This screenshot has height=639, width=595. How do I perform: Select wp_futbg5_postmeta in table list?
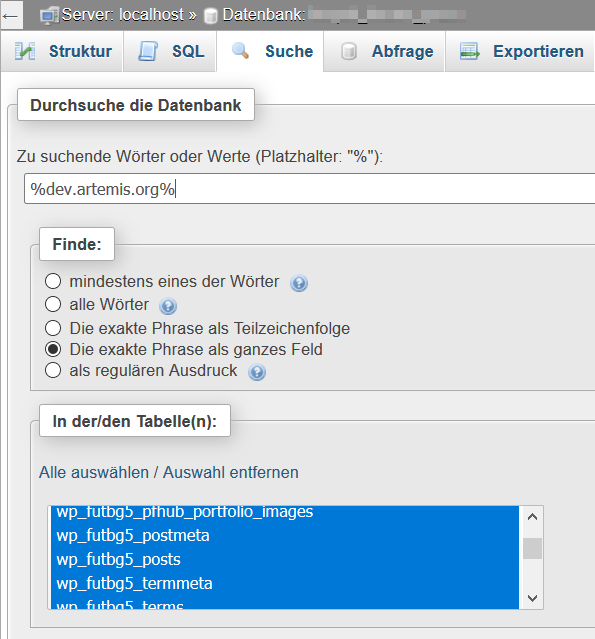tap(284, 535)
